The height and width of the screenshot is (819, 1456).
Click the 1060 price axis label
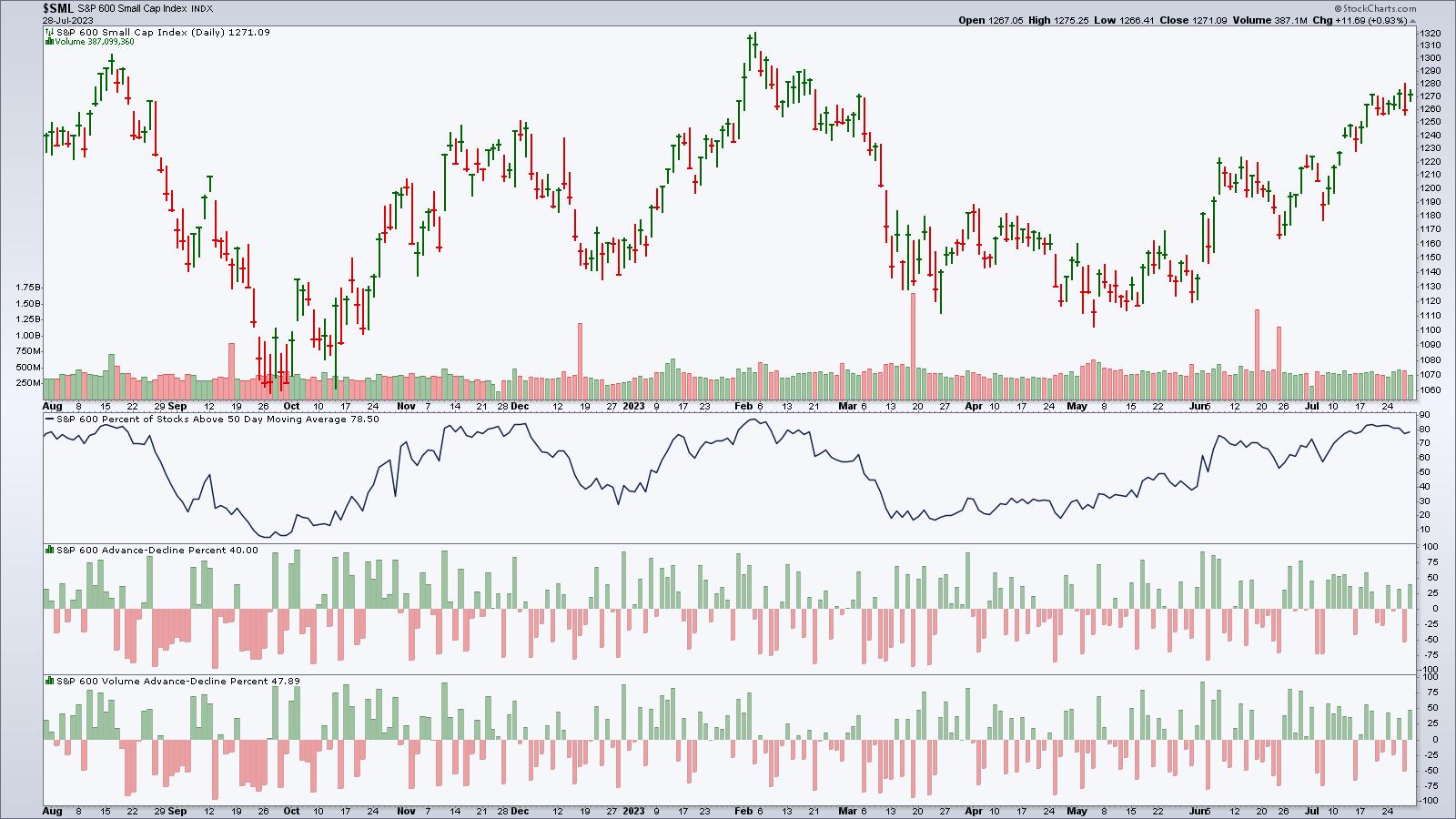point(1429,389)
